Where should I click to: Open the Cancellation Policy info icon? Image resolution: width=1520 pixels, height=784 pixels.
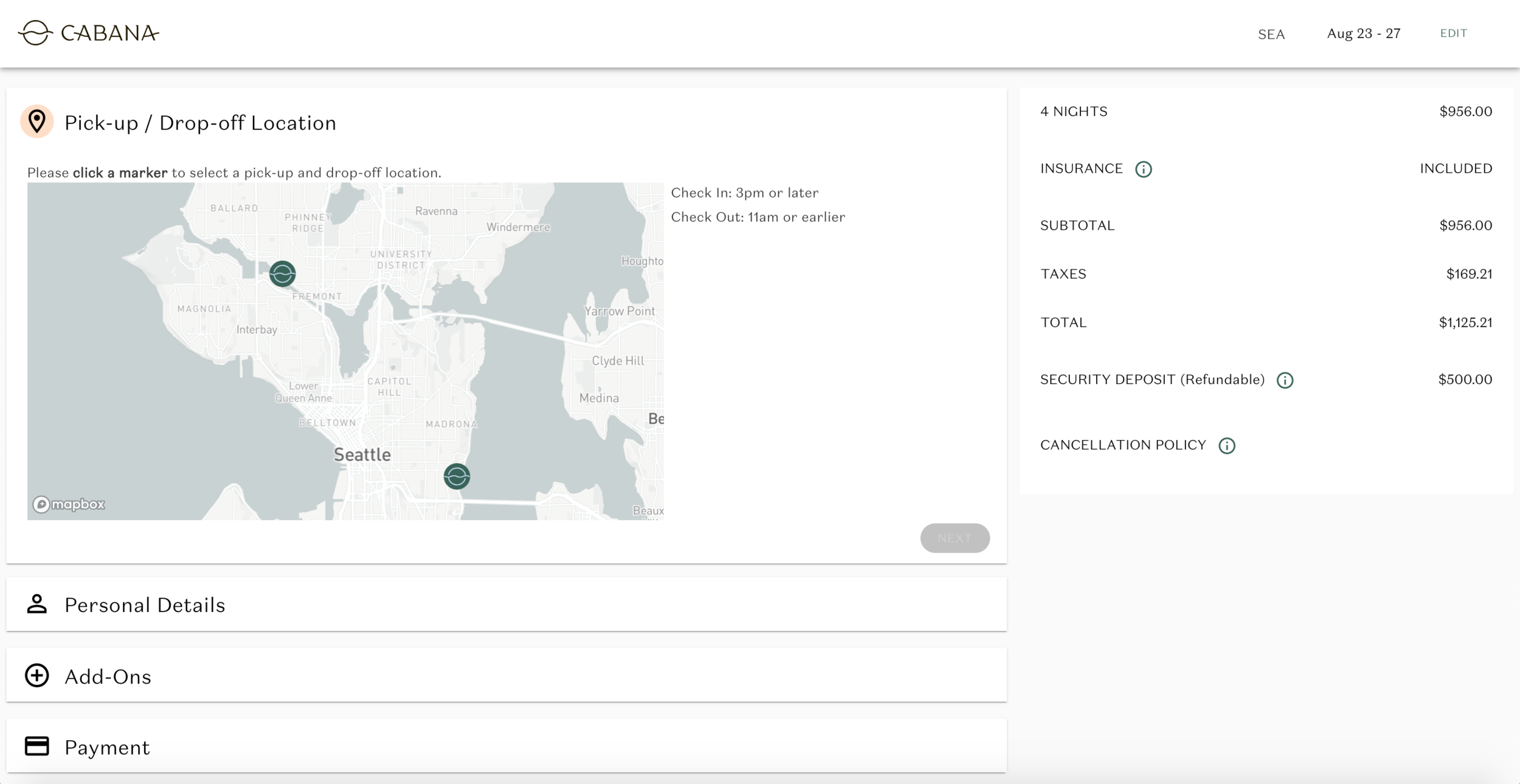(1226, 445)
